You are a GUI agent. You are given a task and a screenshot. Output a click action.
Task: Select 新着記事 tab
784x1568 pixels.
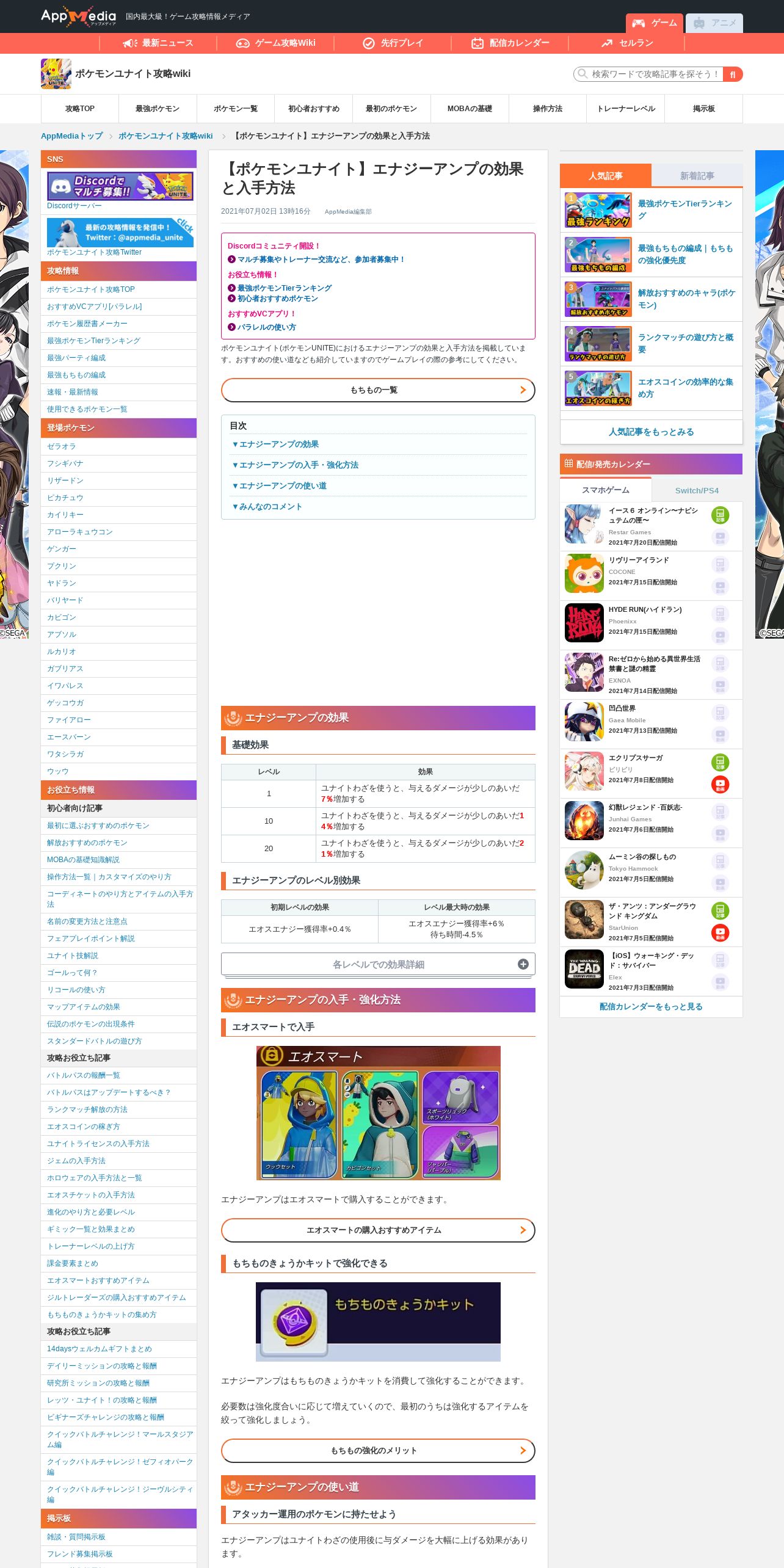[697, 176]
